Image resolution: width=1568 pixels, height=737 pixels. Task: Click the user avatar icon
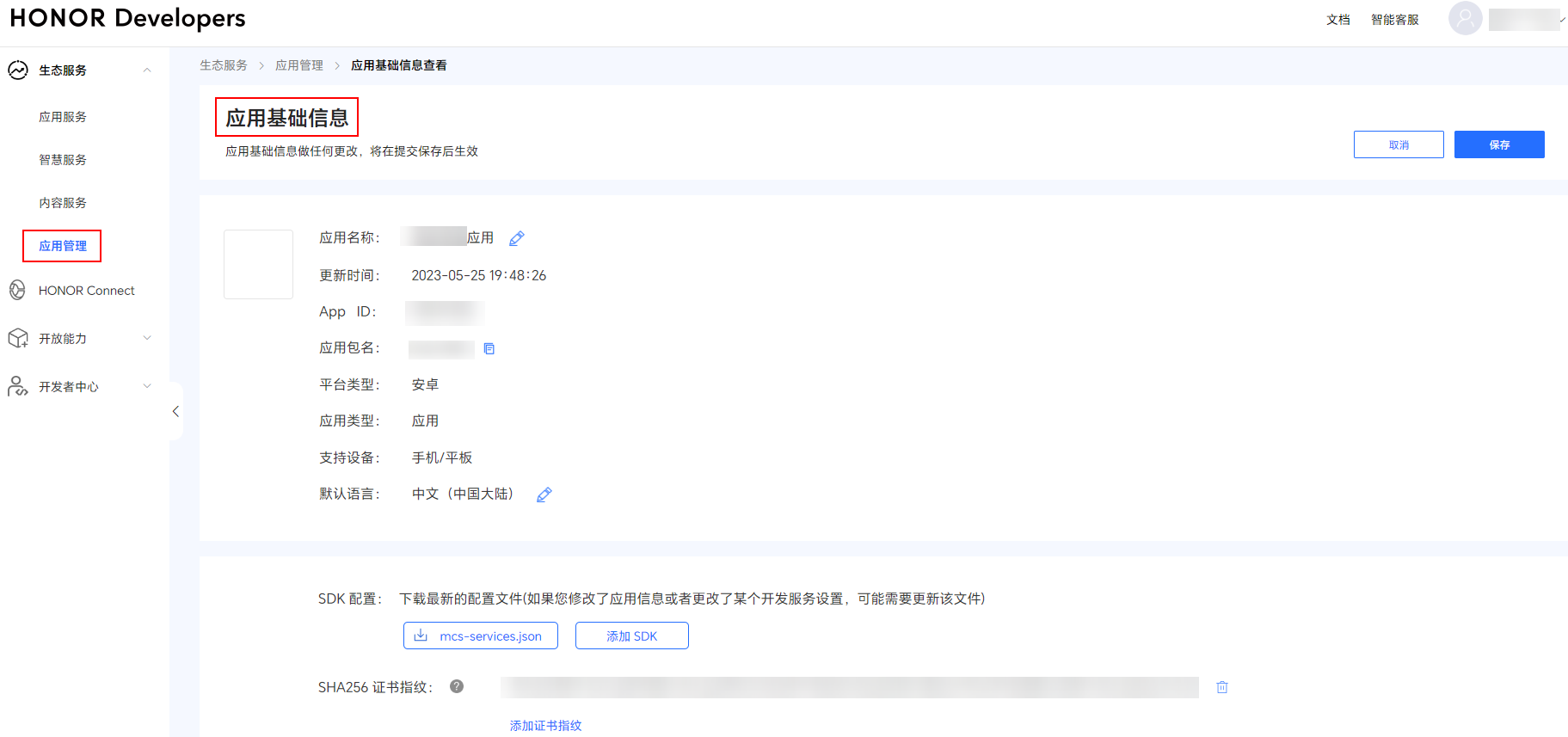(1466, 18)
